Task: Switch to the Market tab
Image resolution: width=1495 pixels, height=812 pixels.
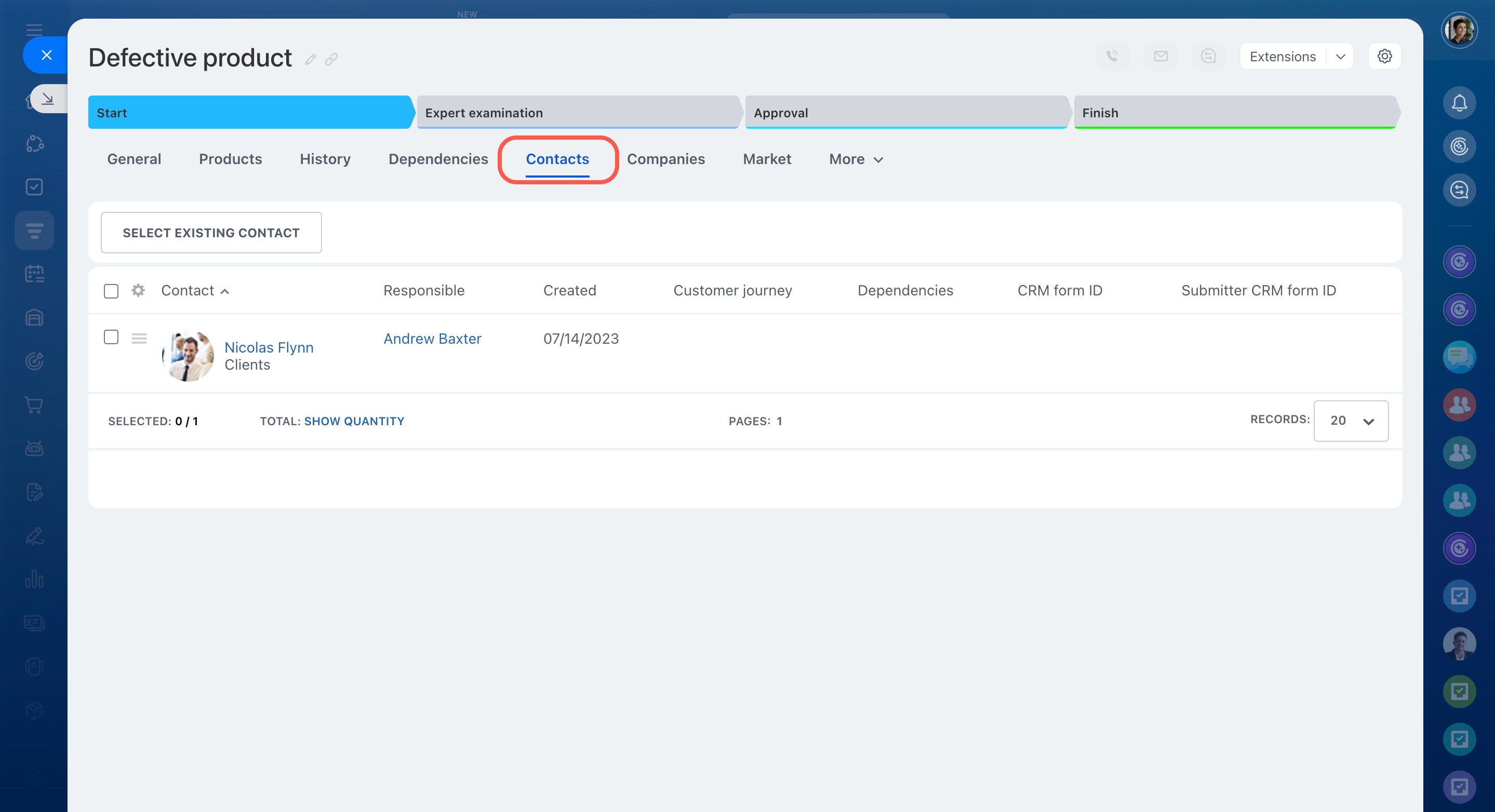Action: click(x=767, y=159)
